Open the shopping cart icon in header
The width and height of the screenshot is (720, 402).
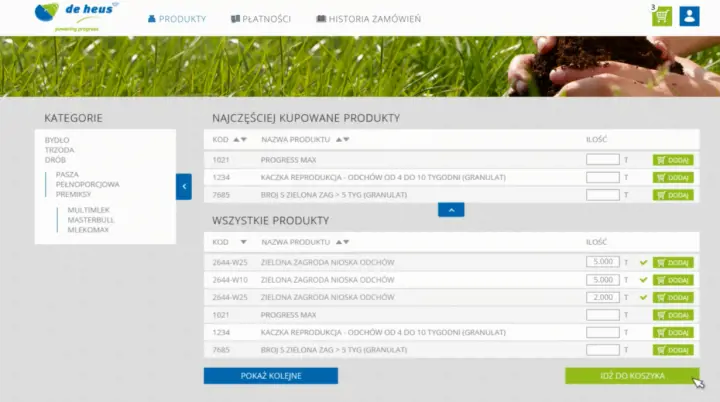coord(660,17)
